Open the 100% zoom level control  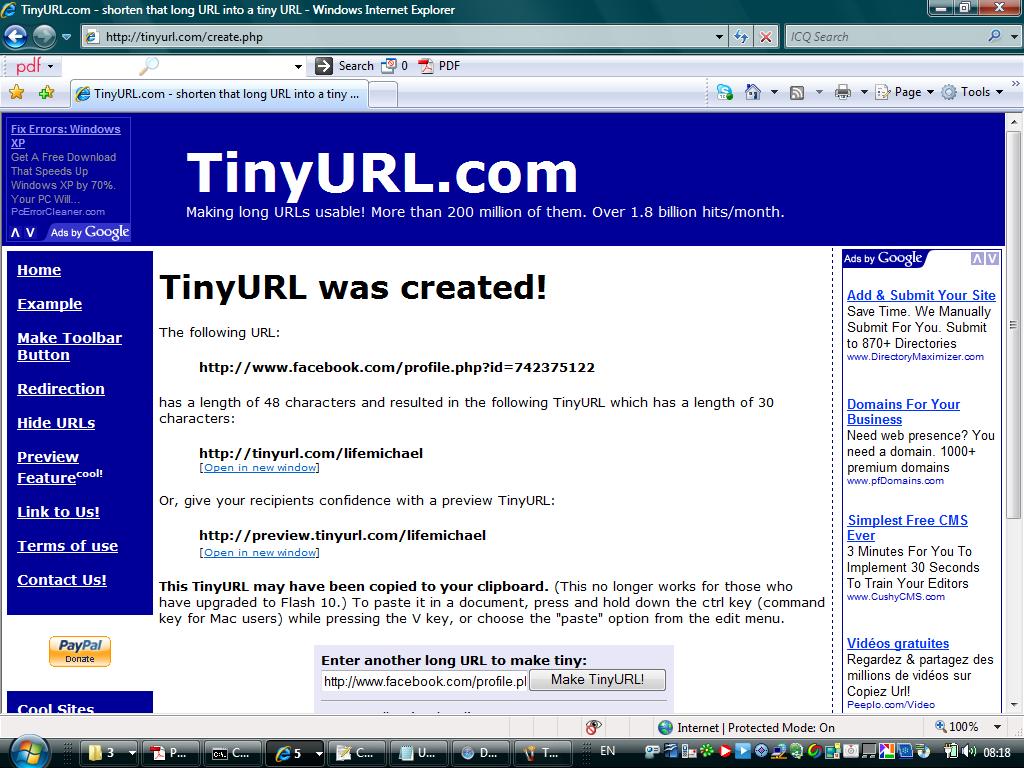pos(957,727)
